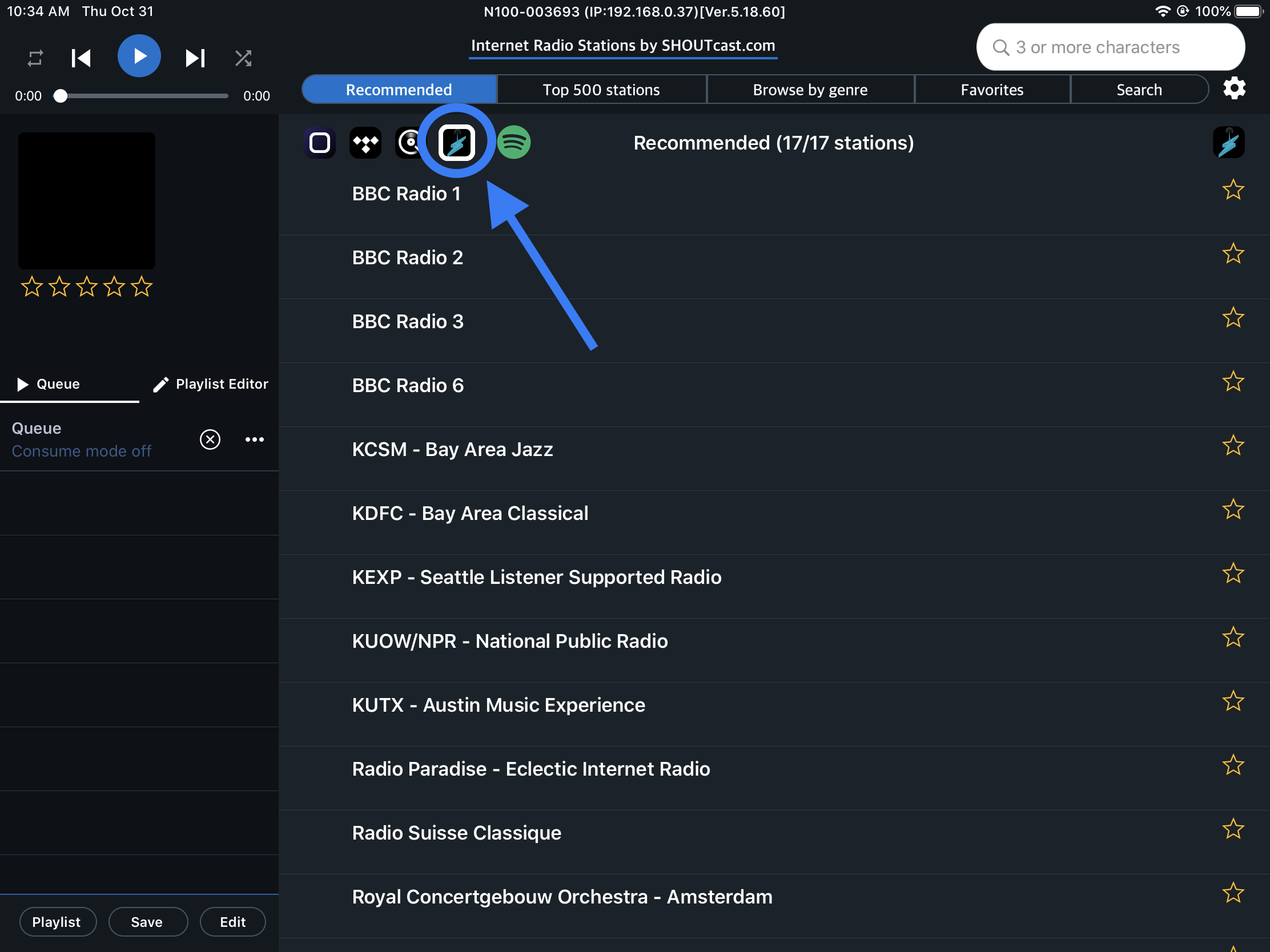This screenshot has width=1270, height=952.
Task: Favorite BBC Radio 2 with its star
Action: click(1233, 253)
